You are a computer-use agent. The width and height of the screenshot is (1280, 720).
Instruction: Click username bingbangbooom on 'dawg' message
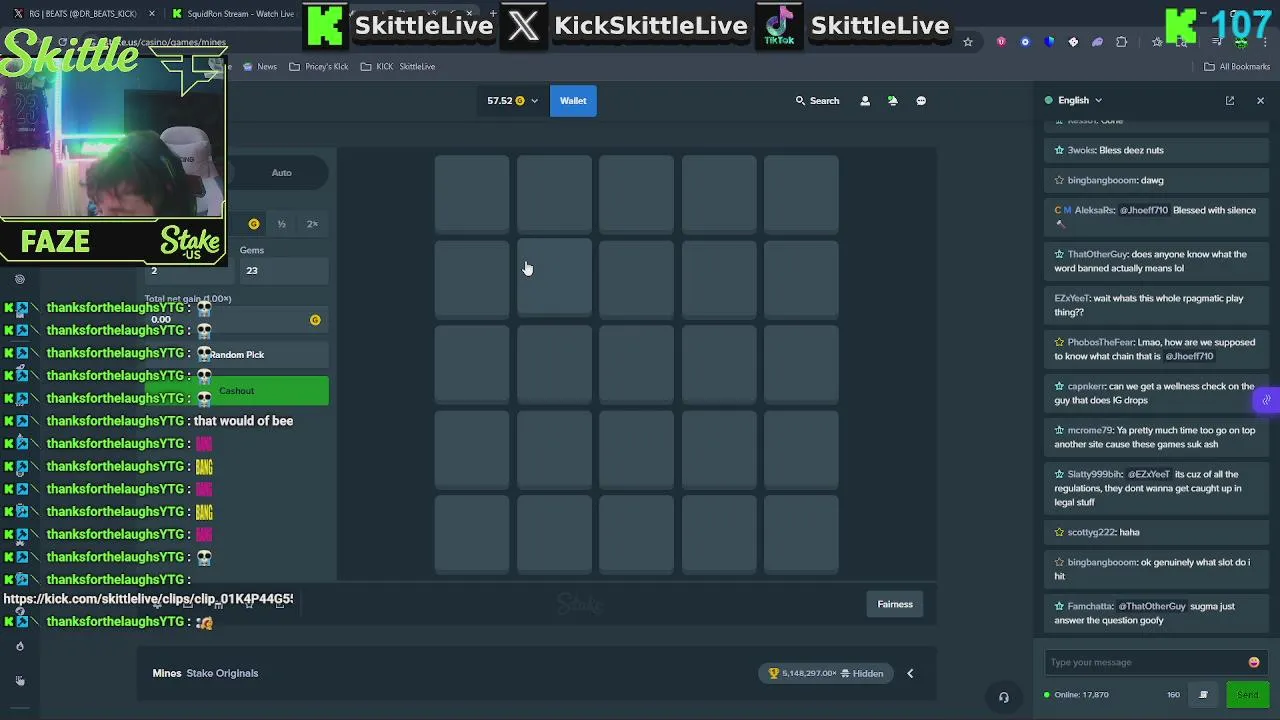pyautogui.click(x=1102, y=181)
